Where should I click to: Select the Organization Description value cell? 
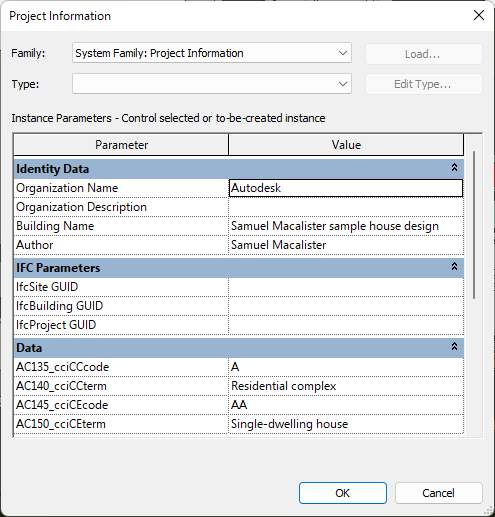[346, 207]
